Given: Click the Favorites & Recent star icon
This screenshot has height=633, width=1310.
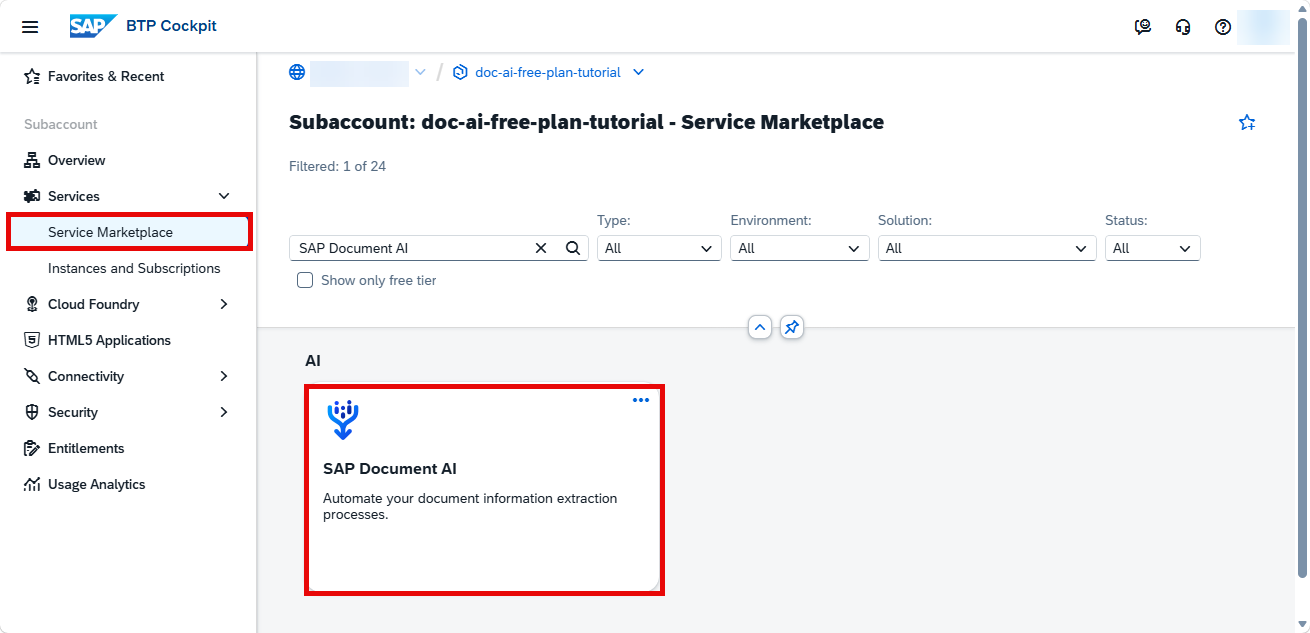Looking at the screenshot, I should point(32,76).
